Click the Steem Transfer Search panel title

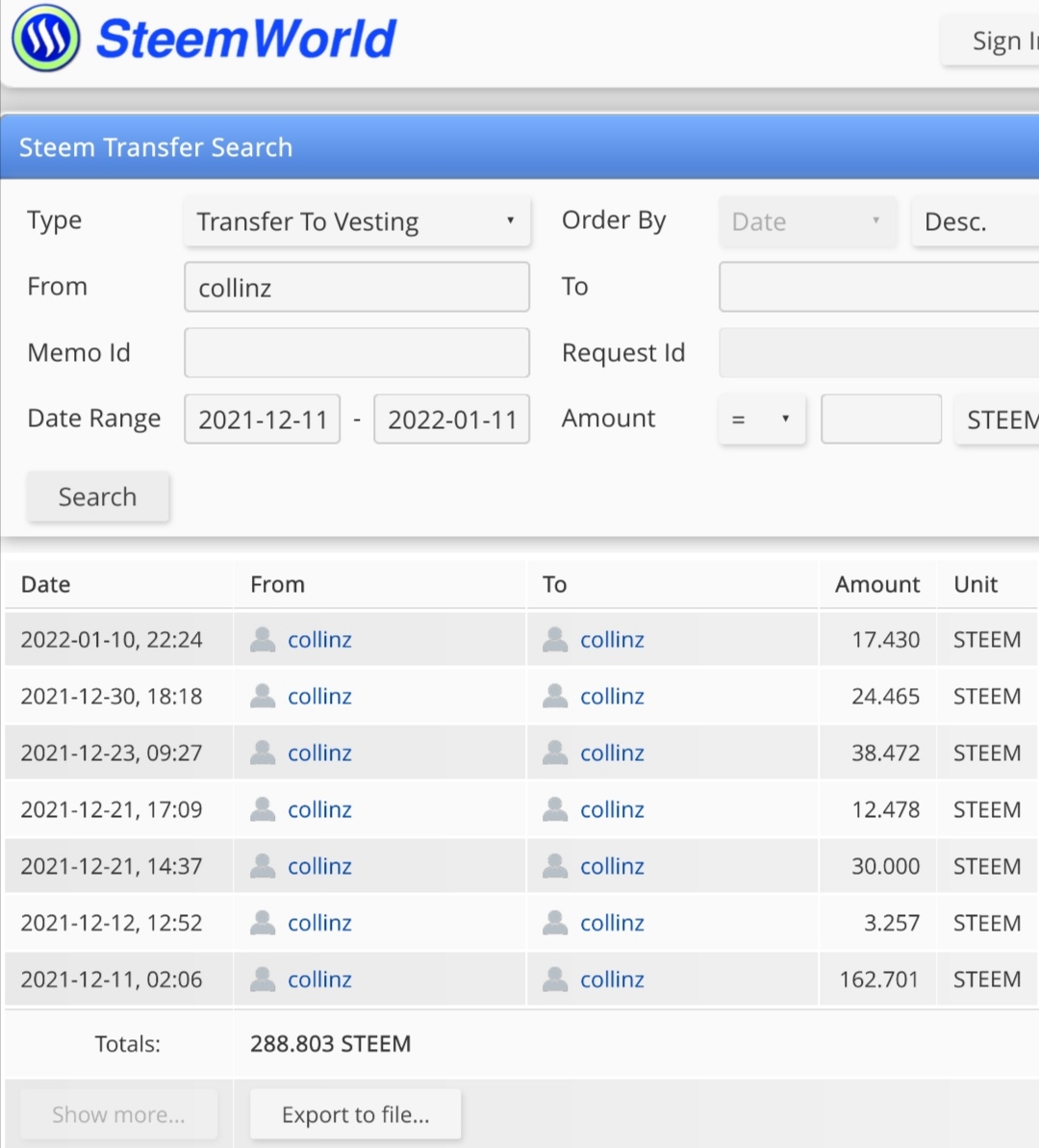tap(156, 147)
